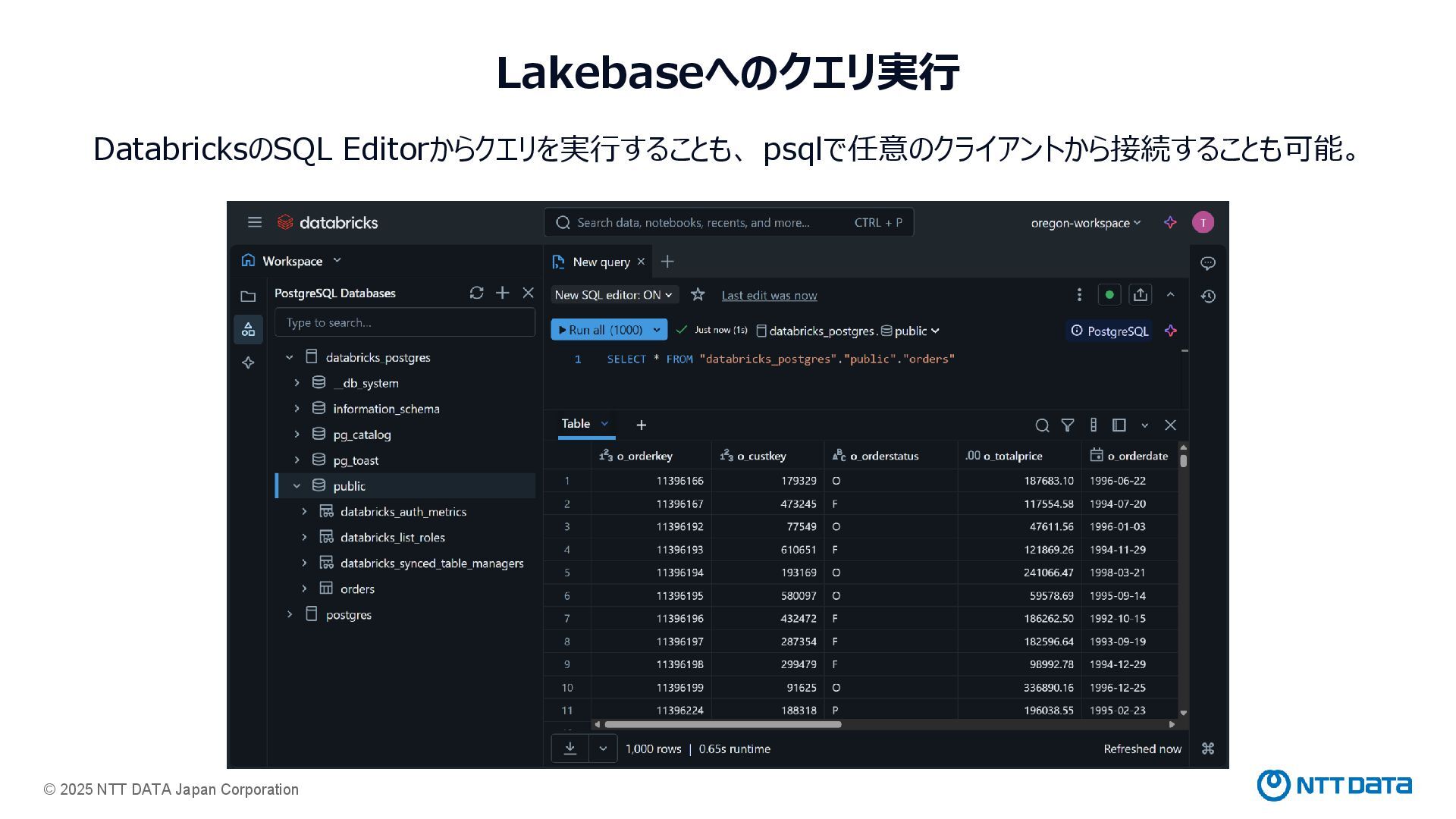Click the SQL editor query line
1456x819 pixels.
pyautogui.click(x=780, y=359)
